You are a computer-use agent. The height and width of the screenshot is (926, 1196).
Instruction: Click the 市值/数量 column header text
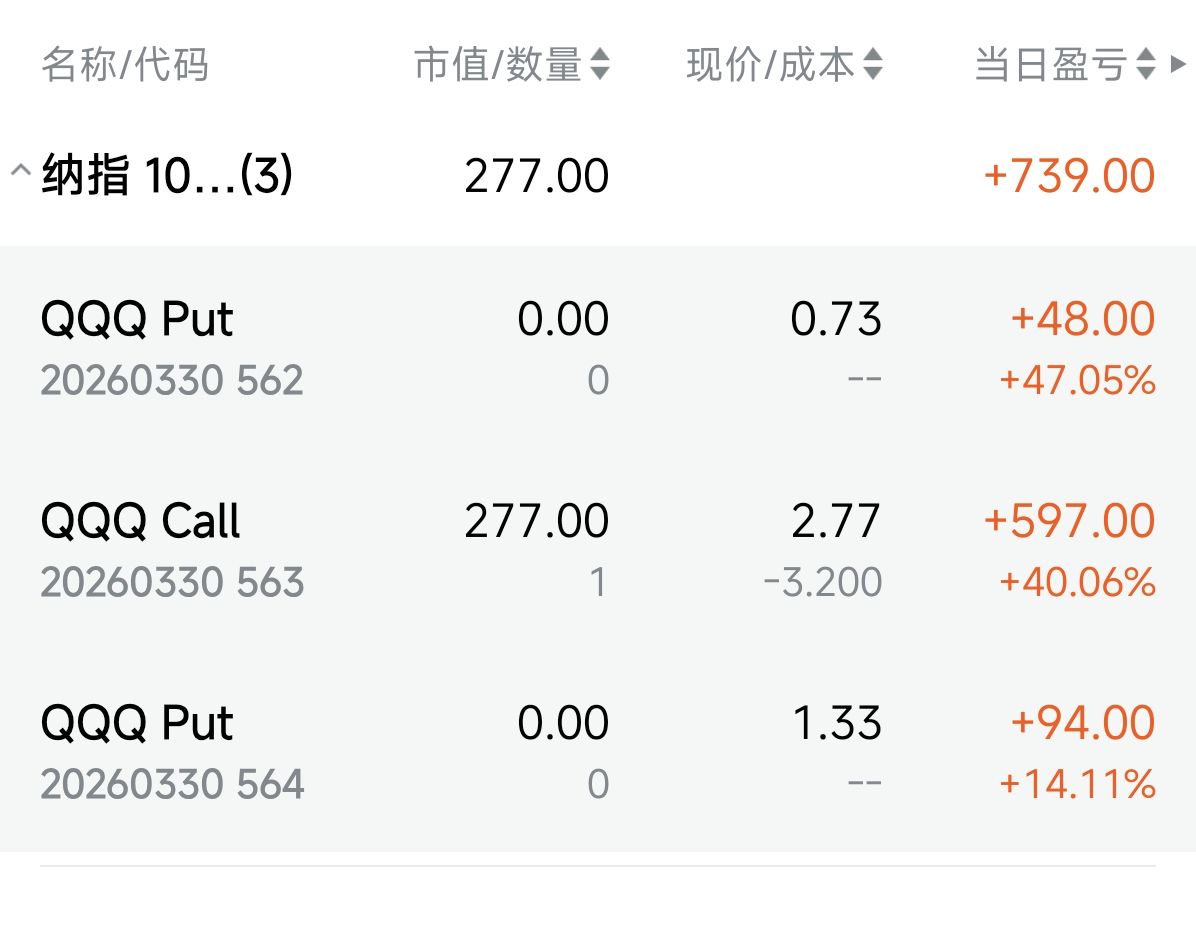tap(498, 65)
